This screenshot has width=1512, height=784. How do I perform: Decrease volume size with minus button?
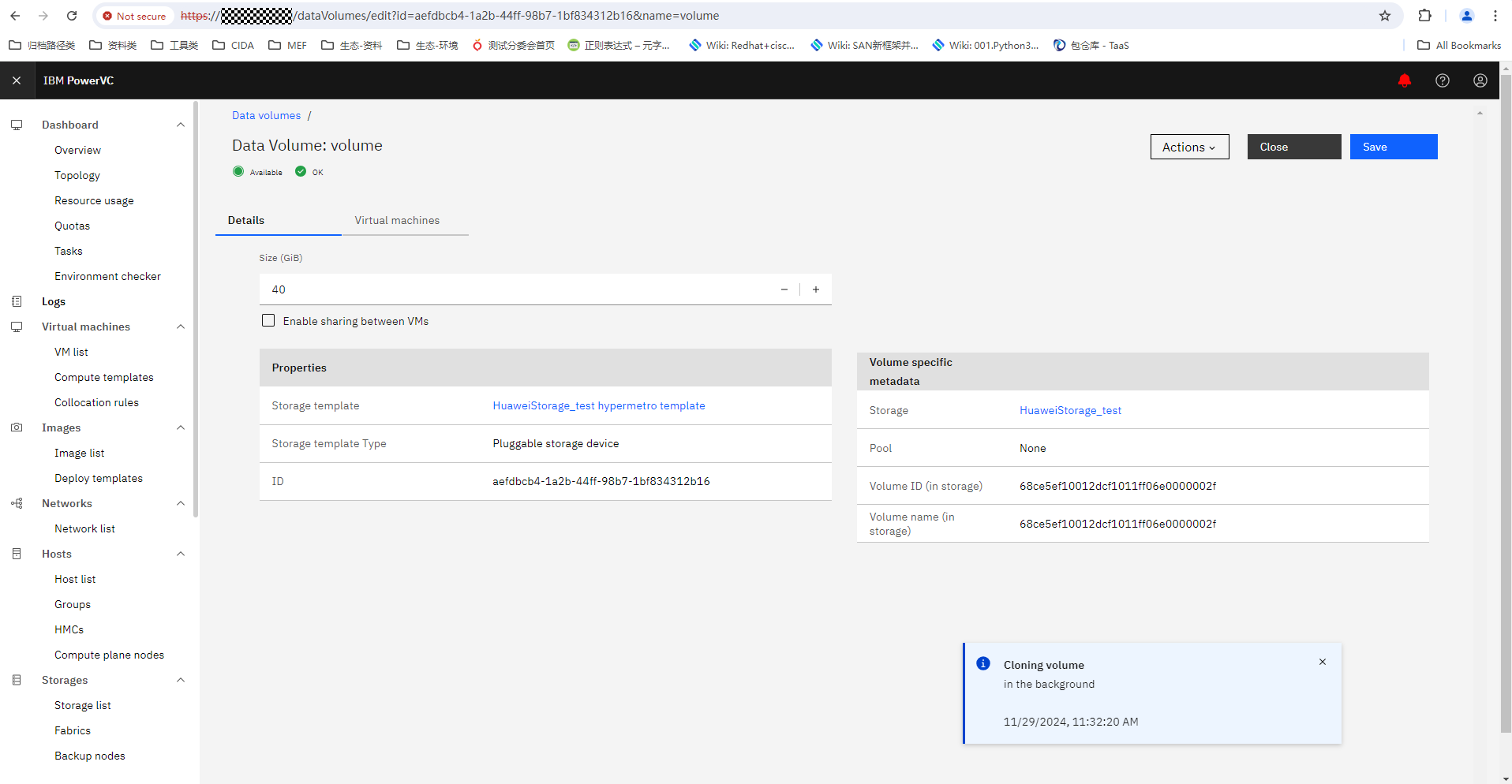(784, 289)
